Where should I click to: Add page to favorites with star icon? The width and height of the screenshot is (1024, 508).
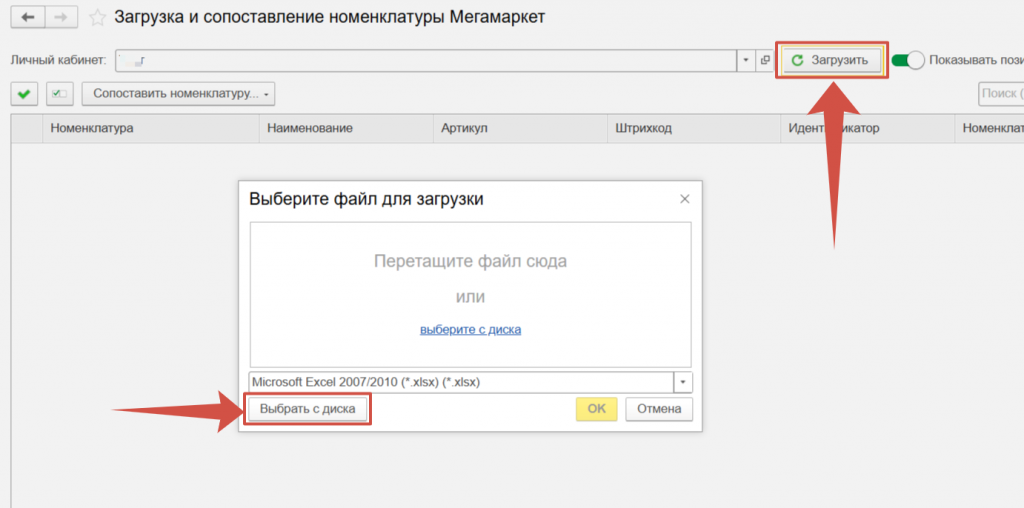[97, 18]
